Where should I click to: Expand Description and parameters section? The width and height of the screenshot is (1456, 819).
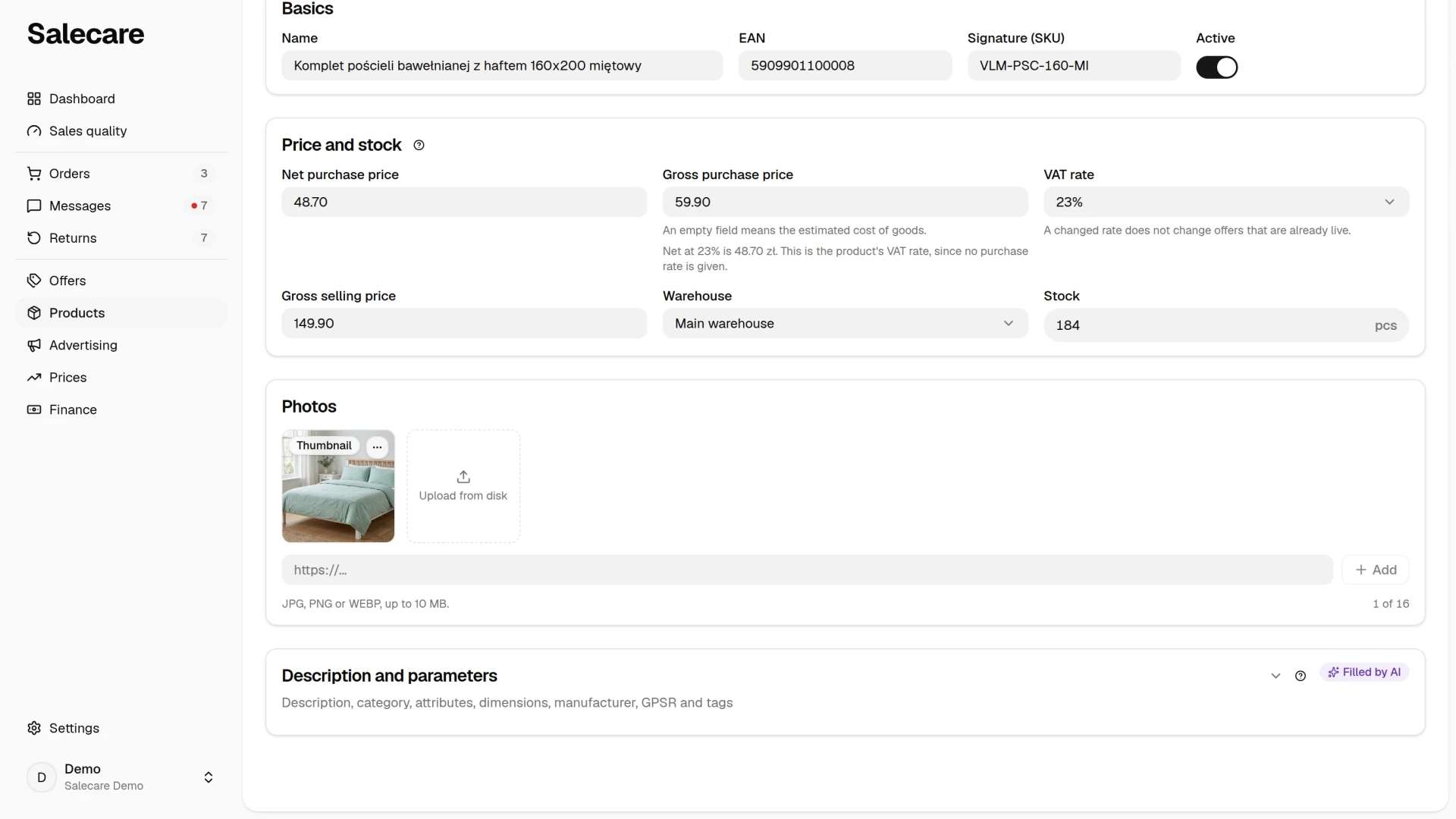[1276, 676]
